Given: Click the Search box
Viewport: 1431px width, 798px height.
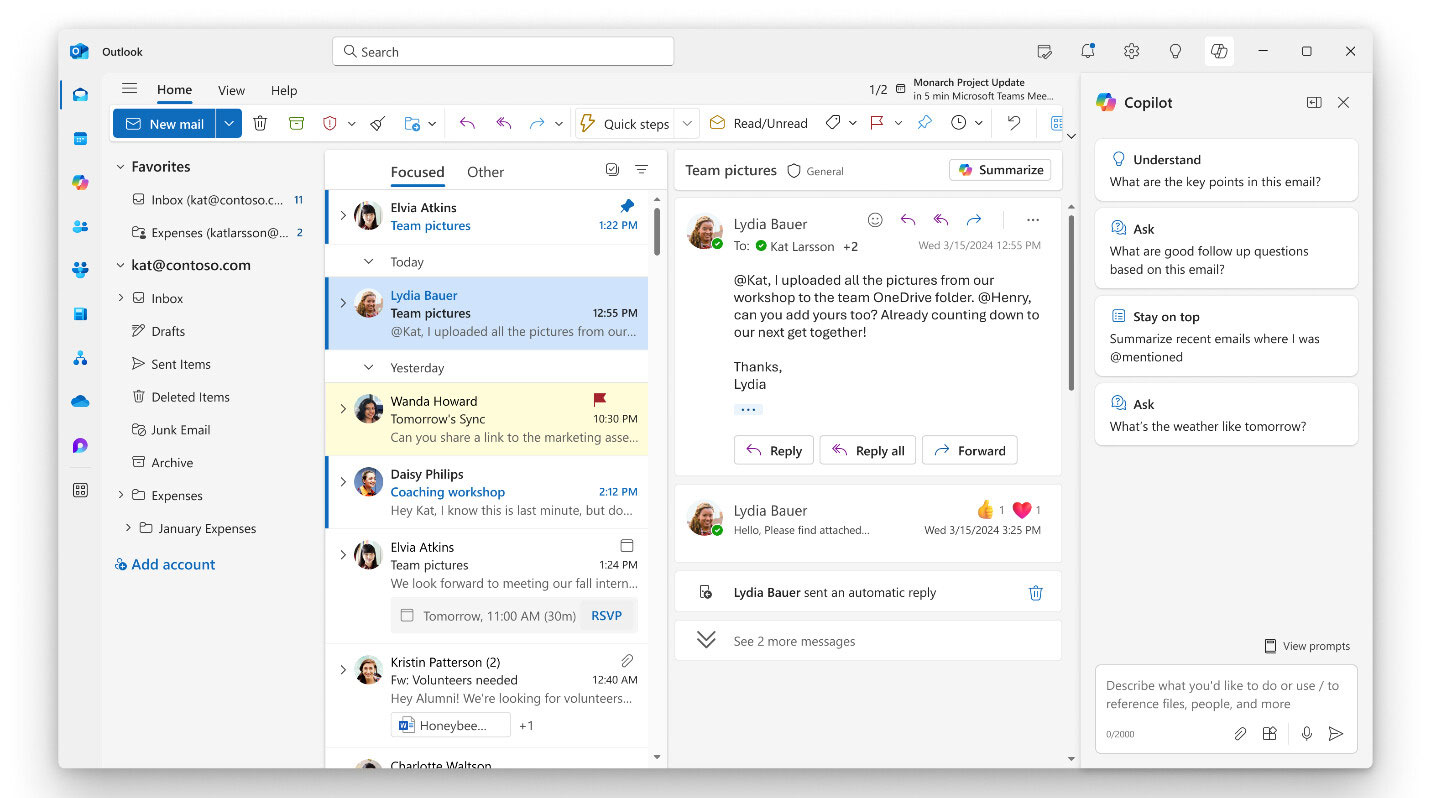Looking at the screenshot, I should 503,51.
